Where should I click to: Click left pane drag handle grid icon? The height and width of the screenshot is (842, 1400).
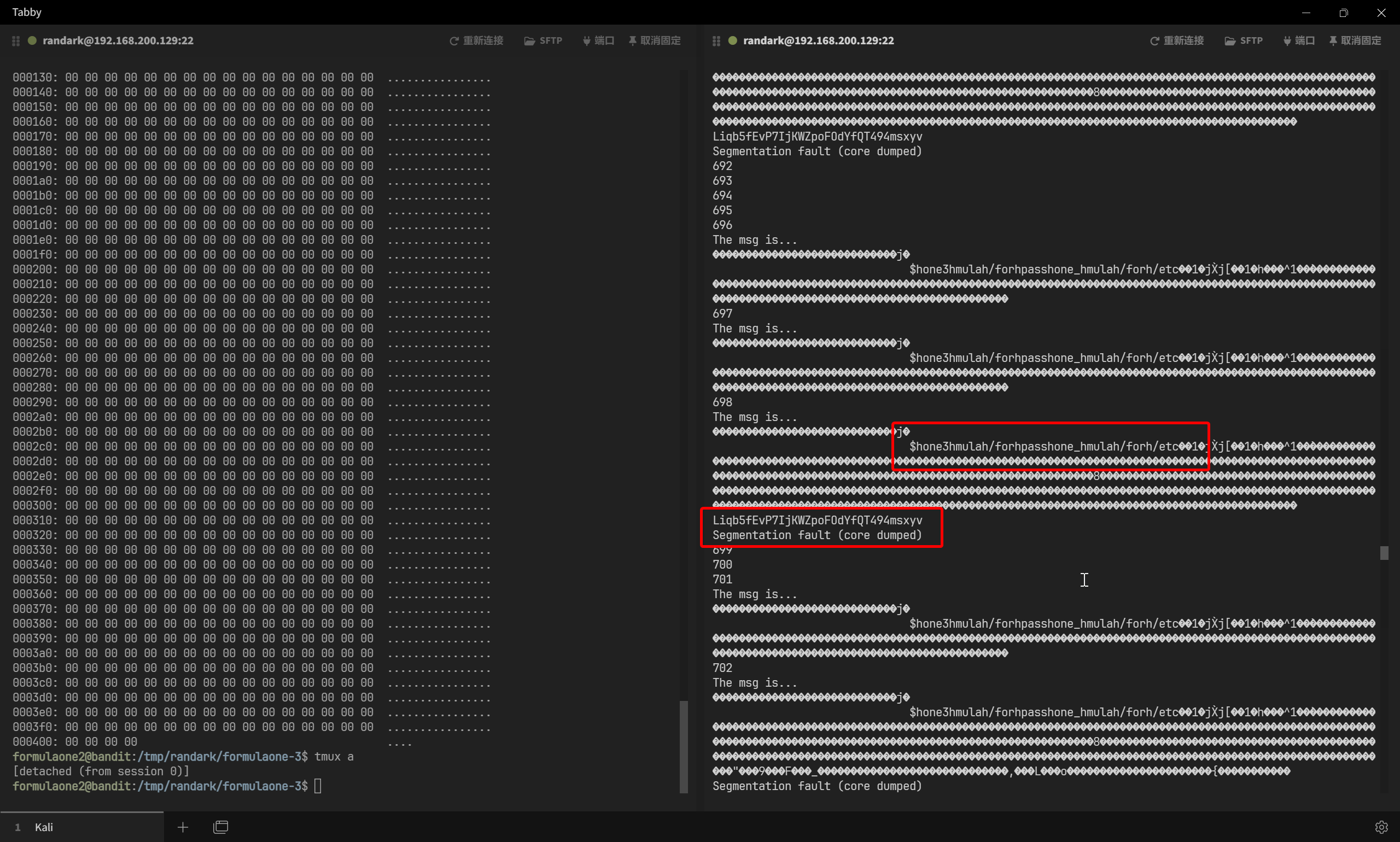[x=16, y=41]
